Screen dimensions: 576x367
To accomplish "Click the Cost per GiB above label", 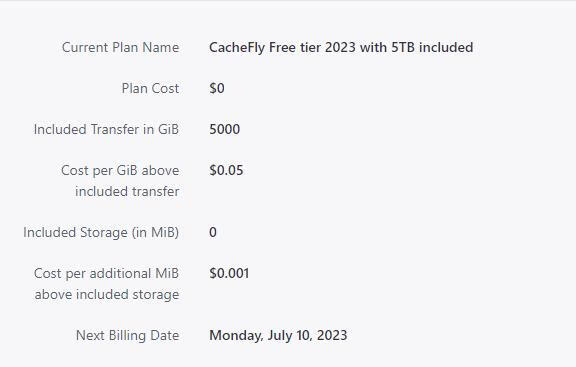I will [120, 170].
